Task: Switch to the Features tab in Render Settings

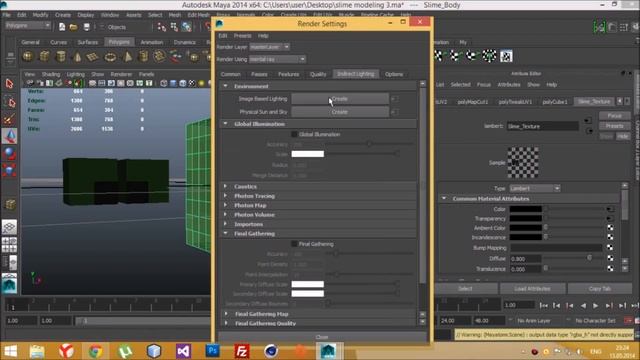Action: (289, 74)
